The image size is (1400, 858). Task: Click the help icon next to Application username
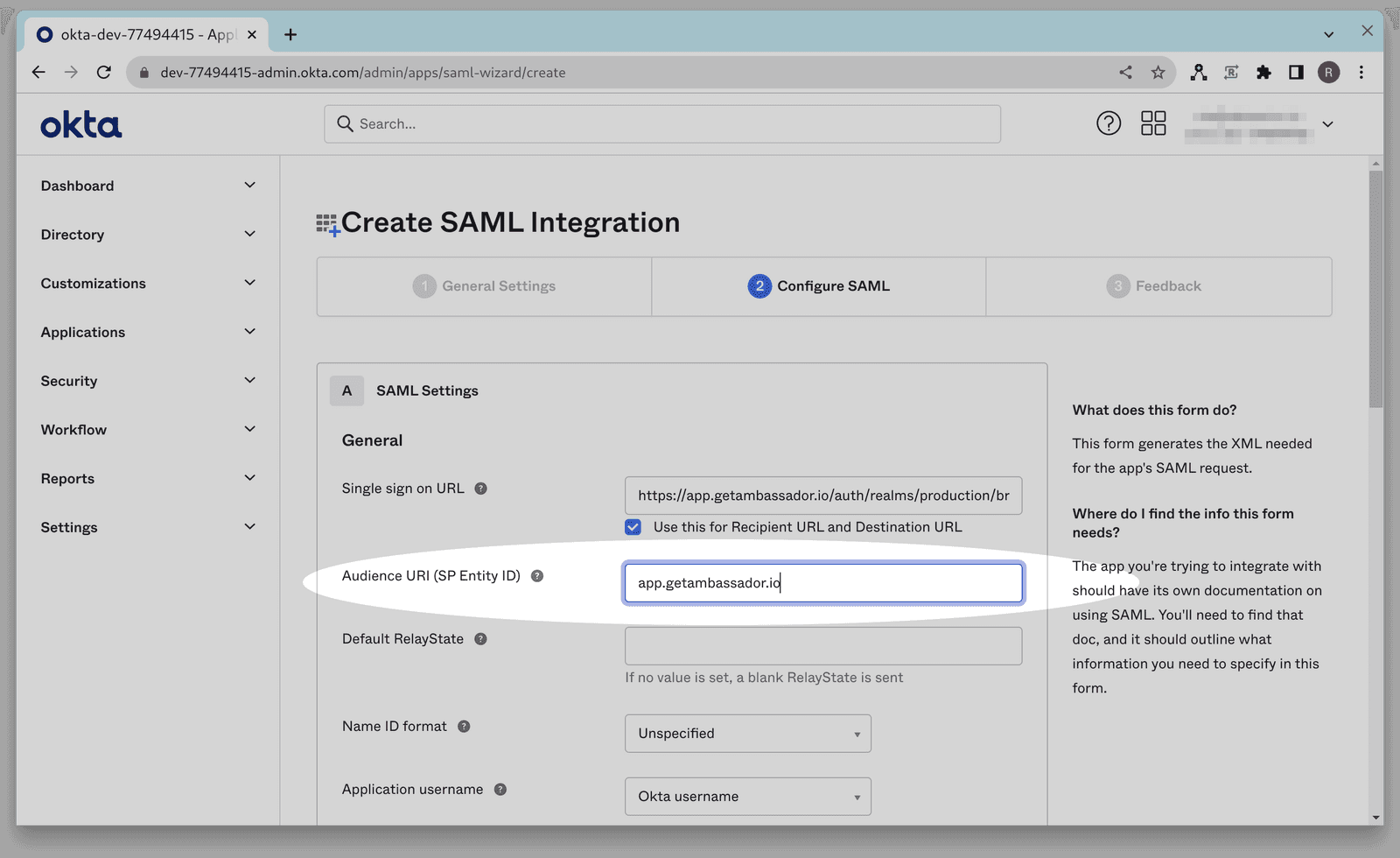500,790
